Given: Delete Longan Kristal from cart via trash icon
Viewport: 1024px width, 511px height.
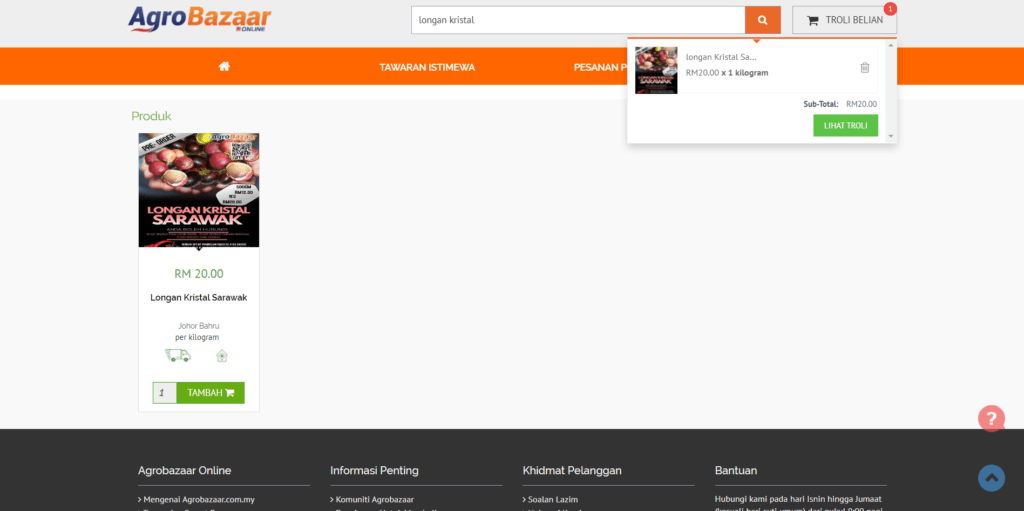Looking at the screenshot, I should [865, 68].
